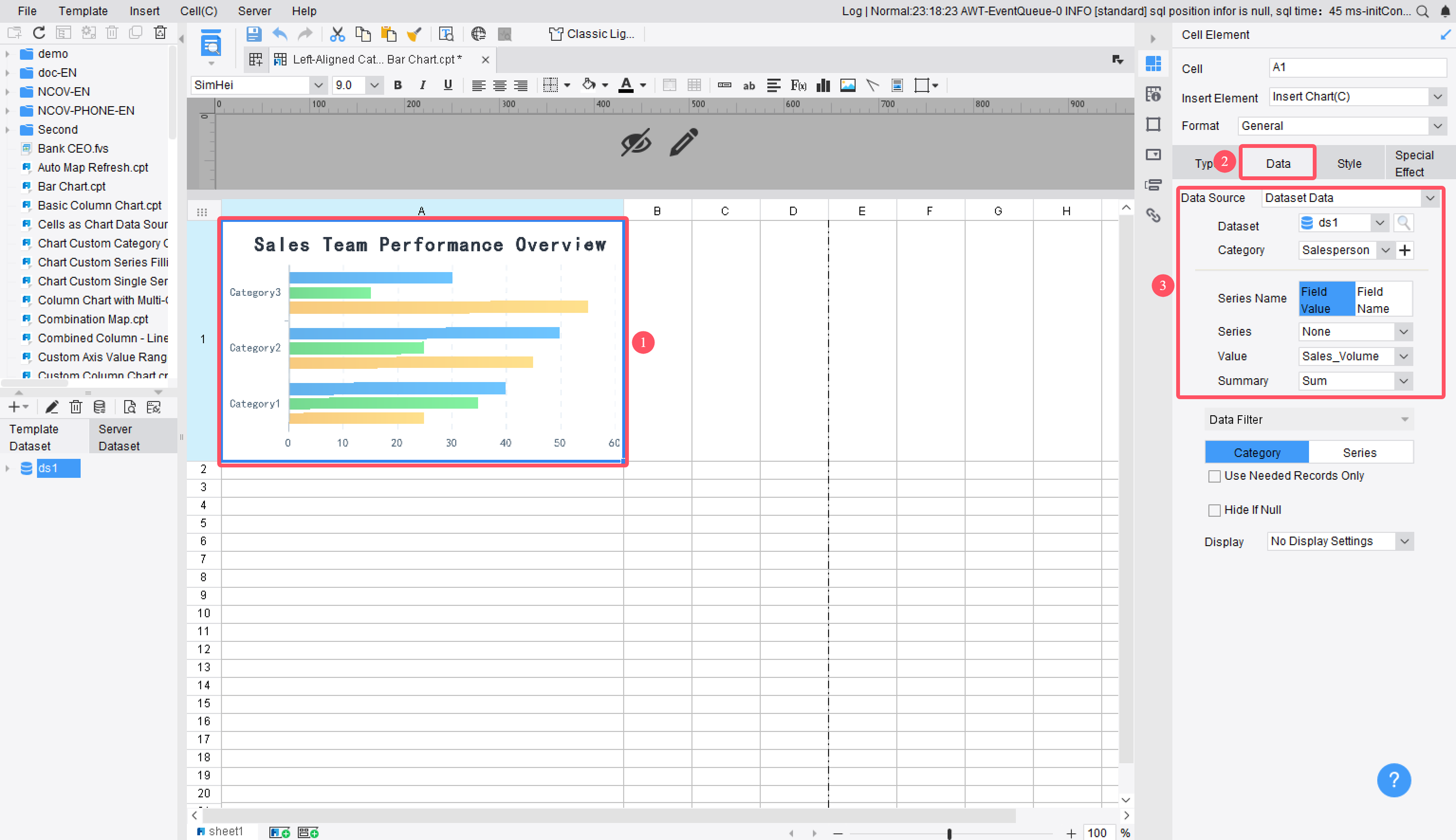Screen dimensions: 1456x840
Task: Open the Template menu
Action: coord(83,11)
